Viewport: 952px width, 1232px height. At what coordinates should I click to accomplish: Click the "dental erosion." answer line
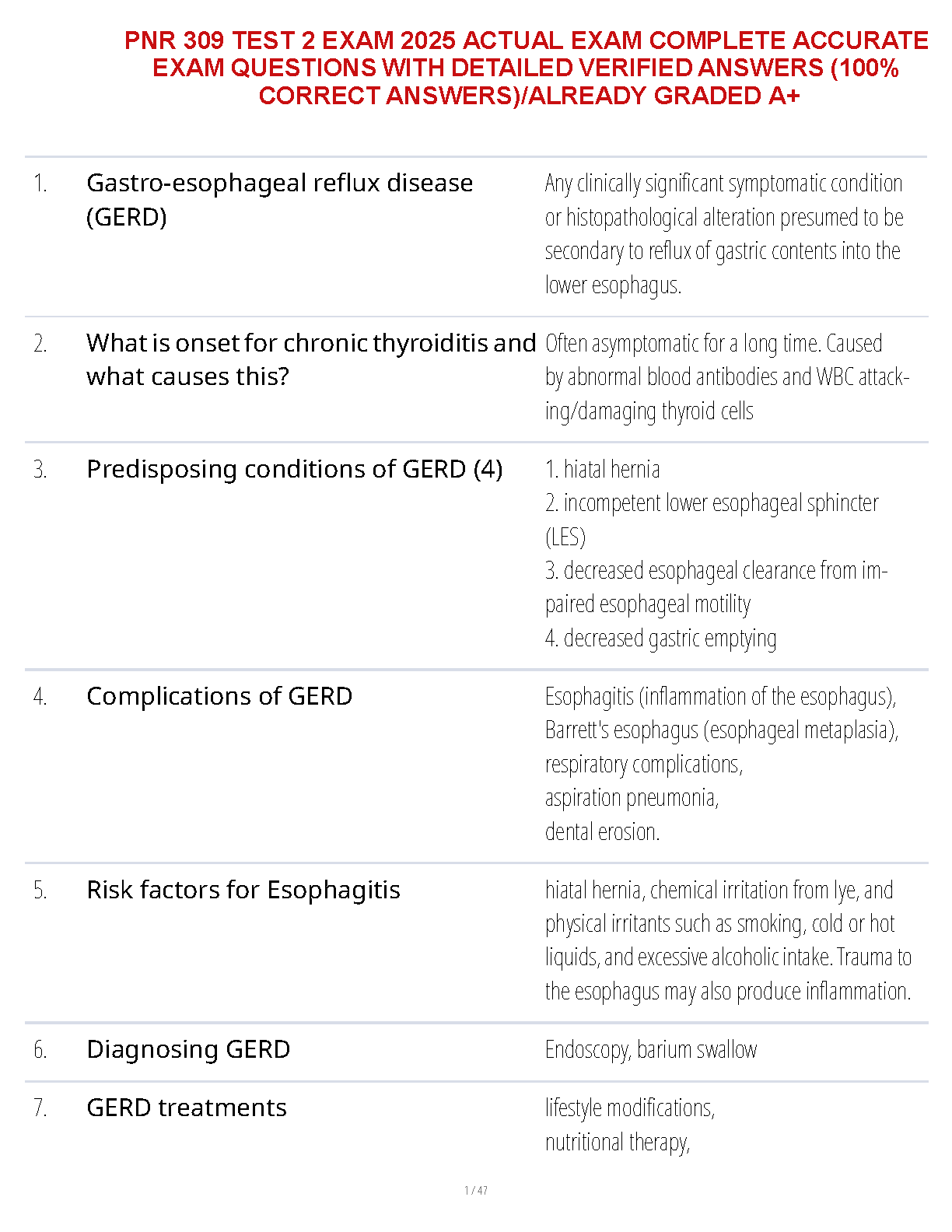(602, 832)
